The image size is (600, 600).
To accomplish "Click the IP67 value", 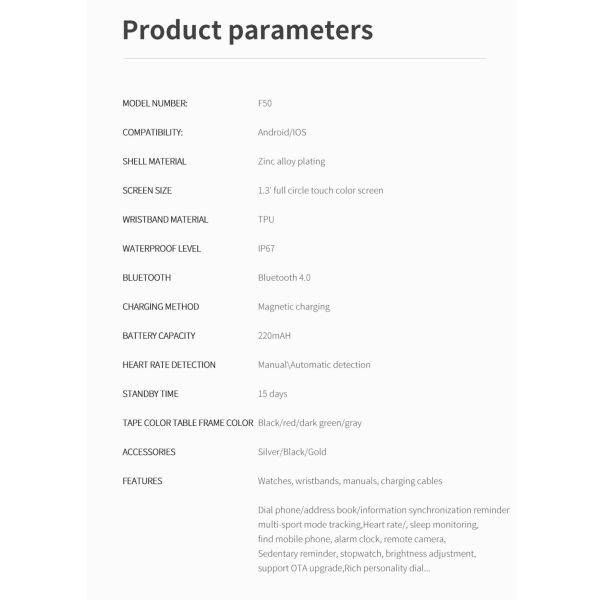I will (267, 248).
